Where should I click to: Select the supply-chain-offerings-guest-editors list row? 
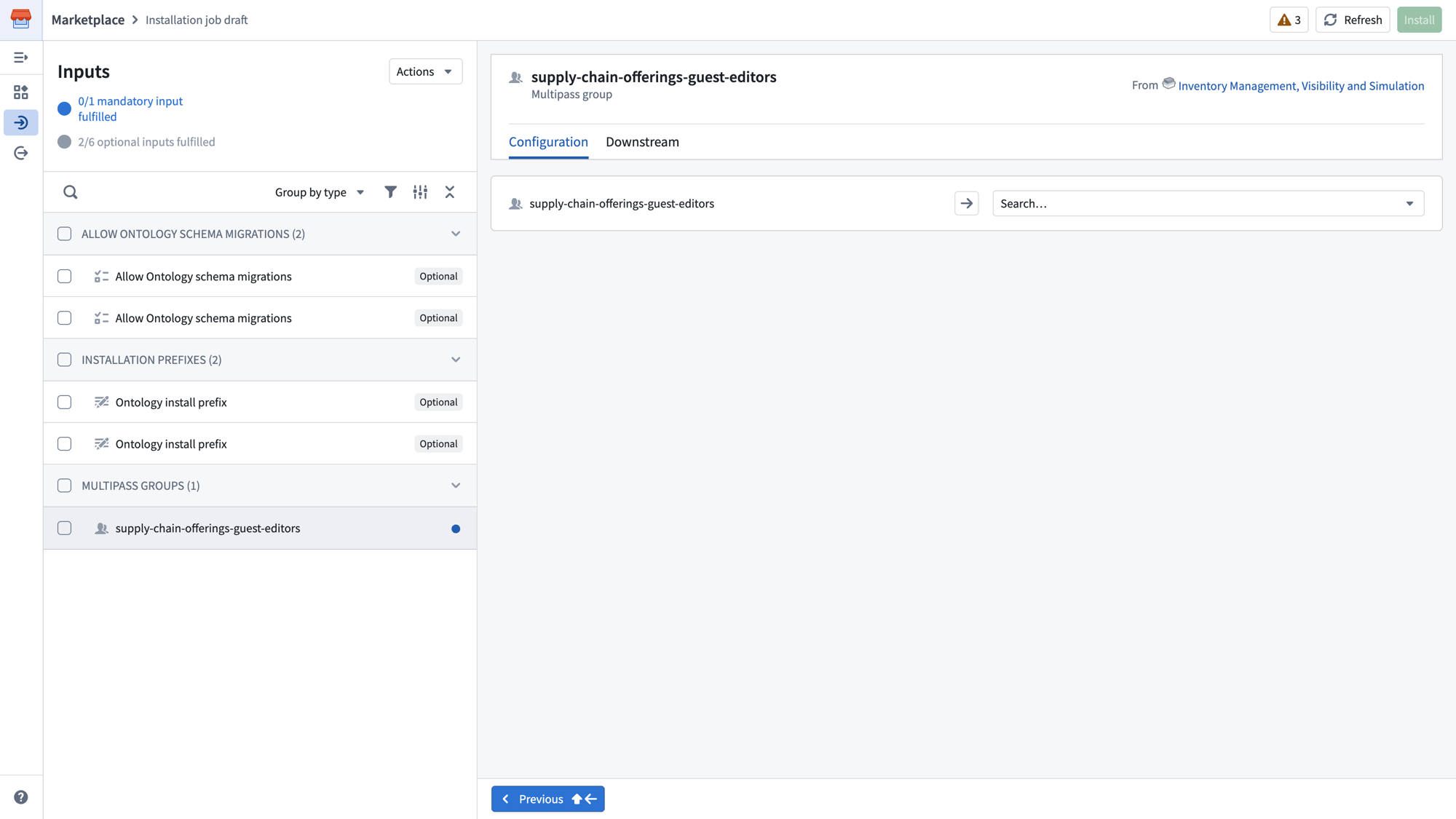260,528
